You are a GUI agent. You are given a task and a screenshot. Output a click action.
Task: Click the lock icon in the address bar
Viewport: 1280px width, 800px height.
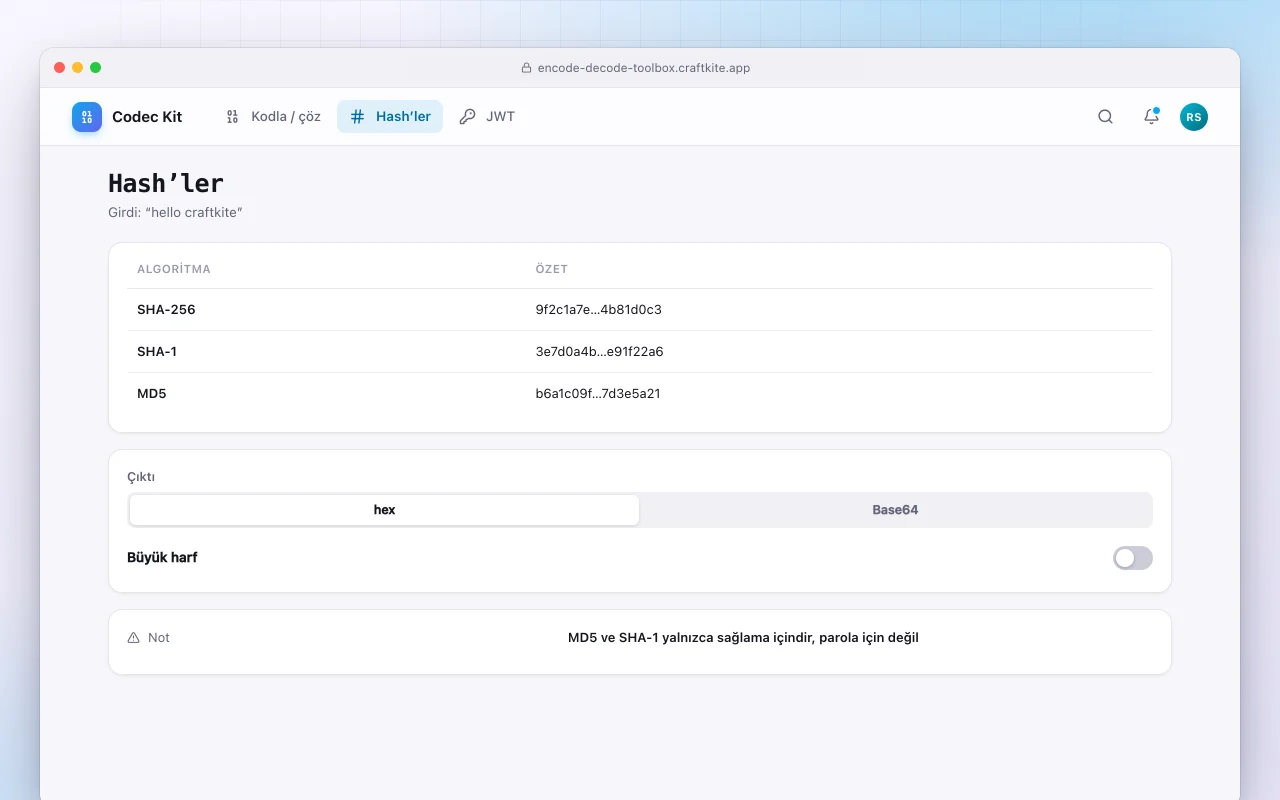tap(527, 68)
